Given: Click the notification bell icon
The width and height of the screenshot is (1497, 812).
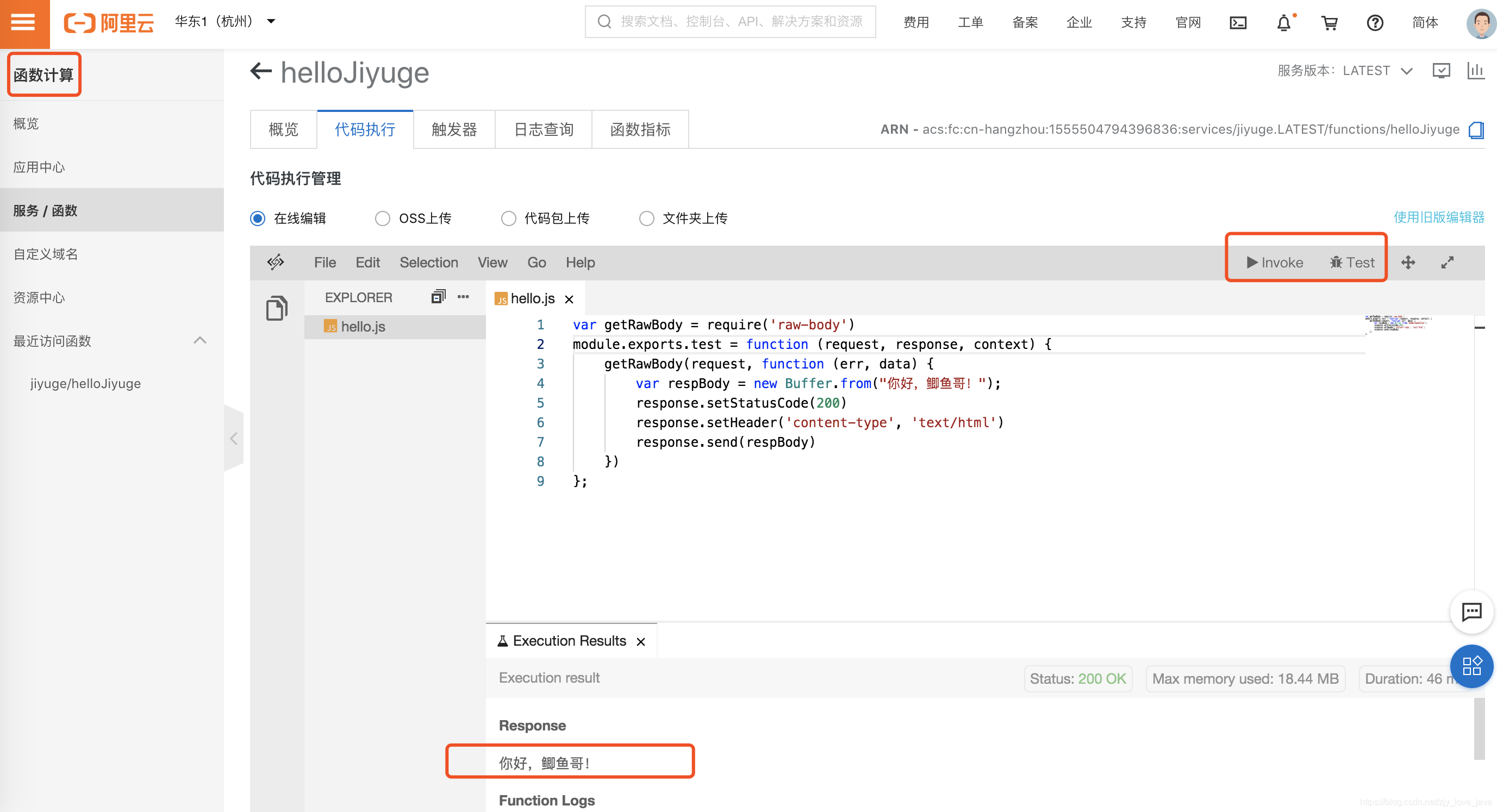Looking at the screenshot, I should pos(1284,23).
